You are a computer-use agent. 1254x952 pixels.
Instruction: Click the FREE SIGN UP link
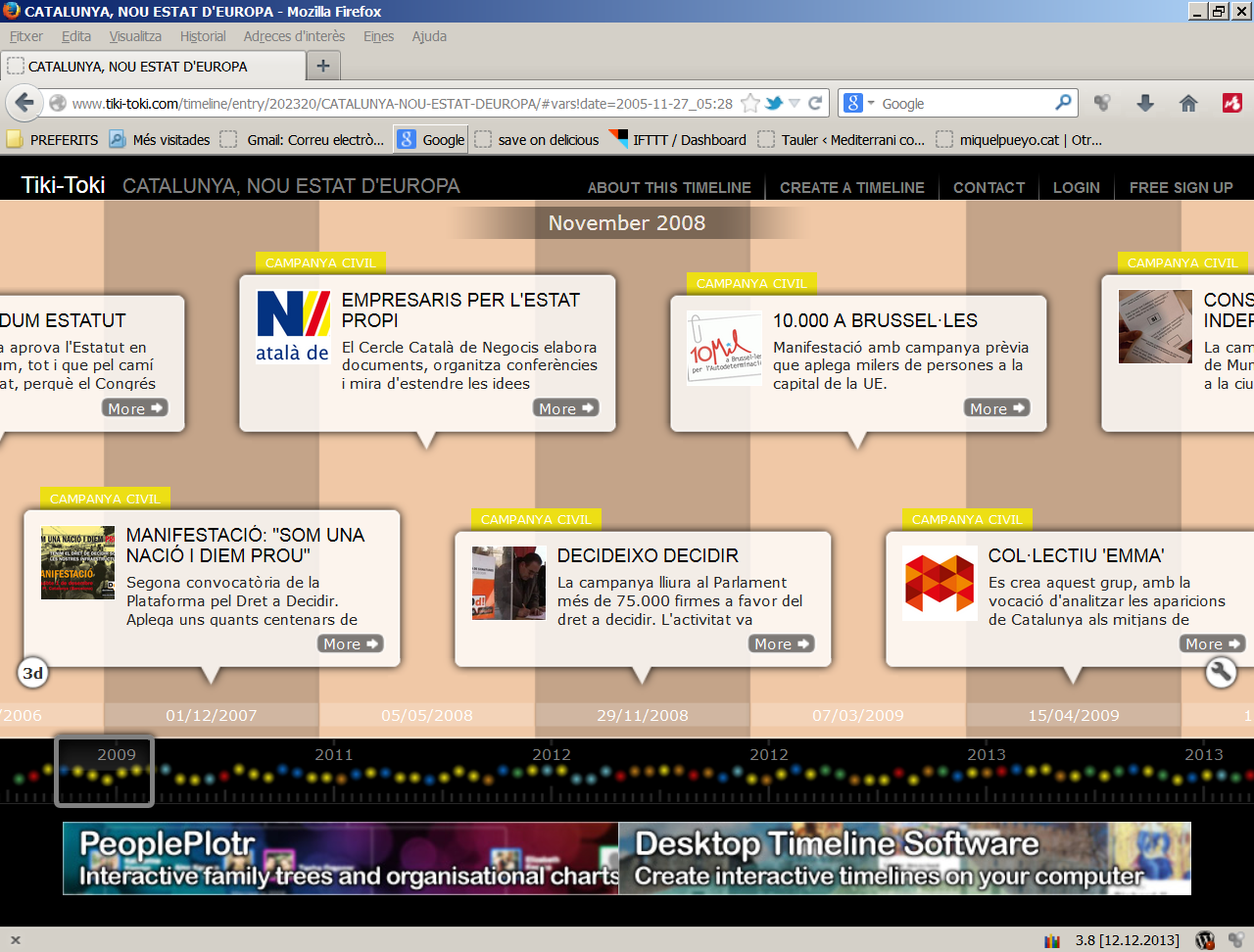(x=1181, y=187)
